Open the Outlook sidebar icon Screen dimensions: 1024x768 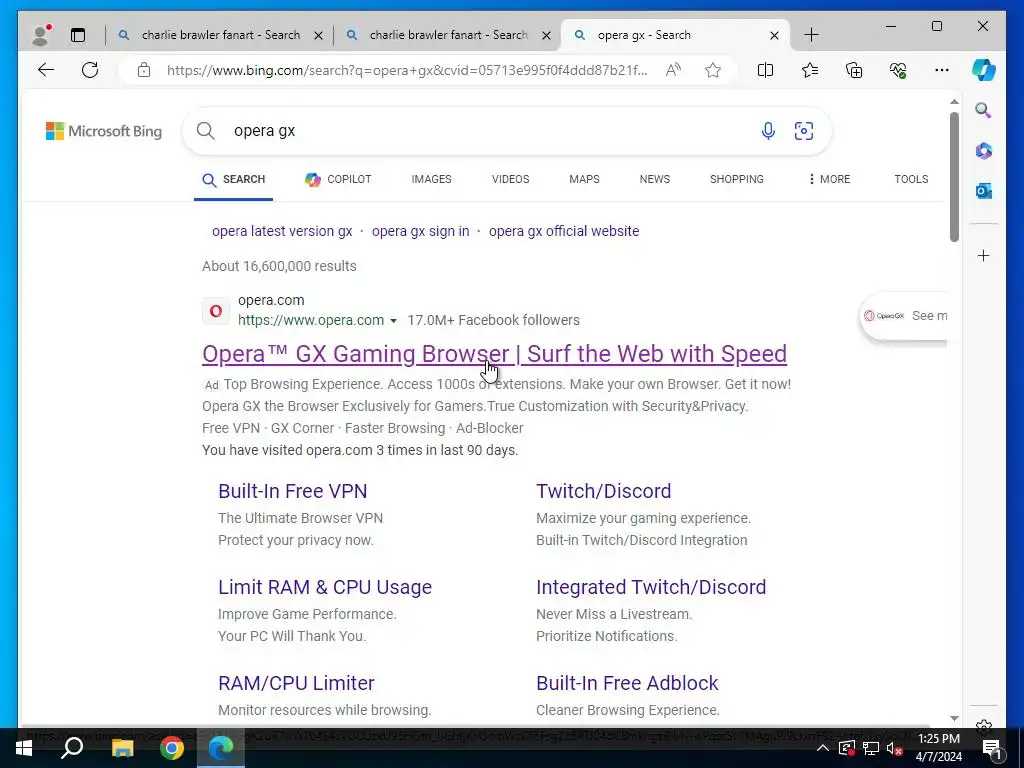pos(984,191)
